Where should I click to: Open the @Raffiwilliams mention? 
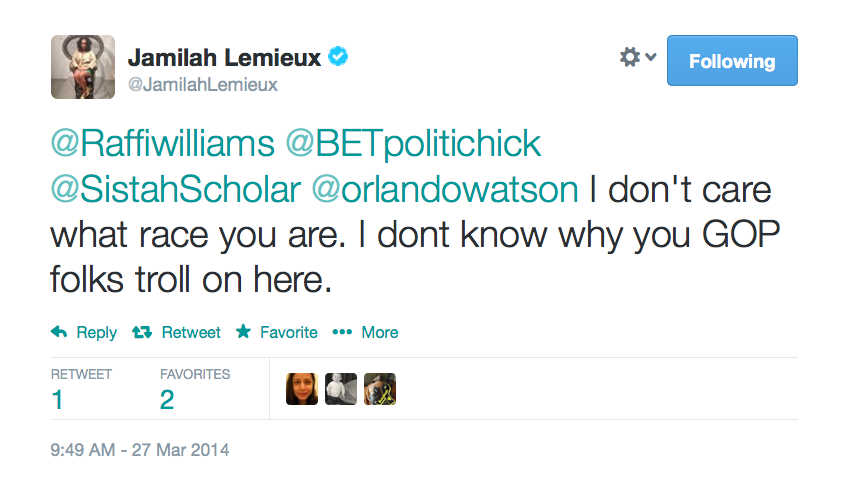pos(162,144)
